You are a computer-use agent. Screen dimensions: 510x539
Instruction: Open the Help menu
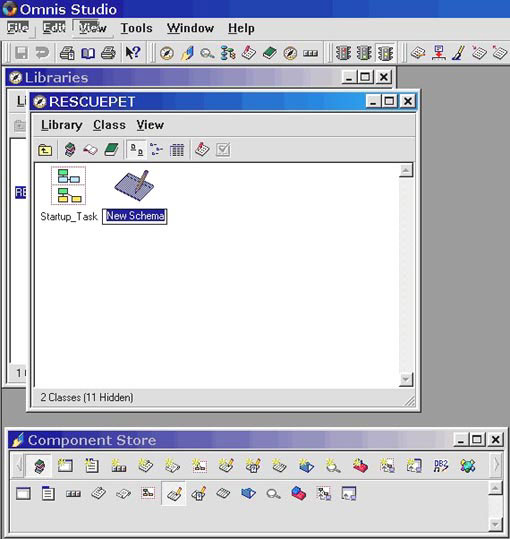point(241,28)
